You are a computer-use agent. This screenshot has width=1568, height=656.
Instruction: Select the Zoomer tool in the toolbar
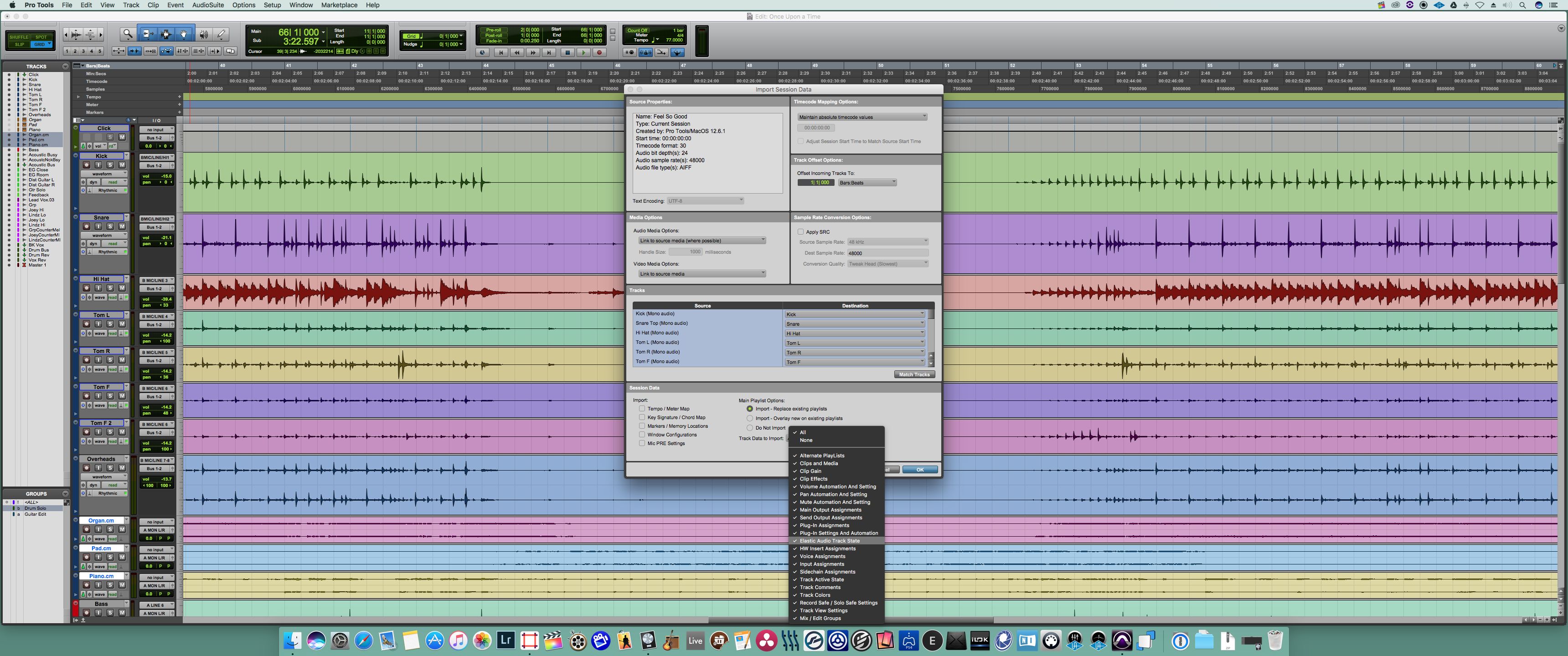[x=128, y=35]
